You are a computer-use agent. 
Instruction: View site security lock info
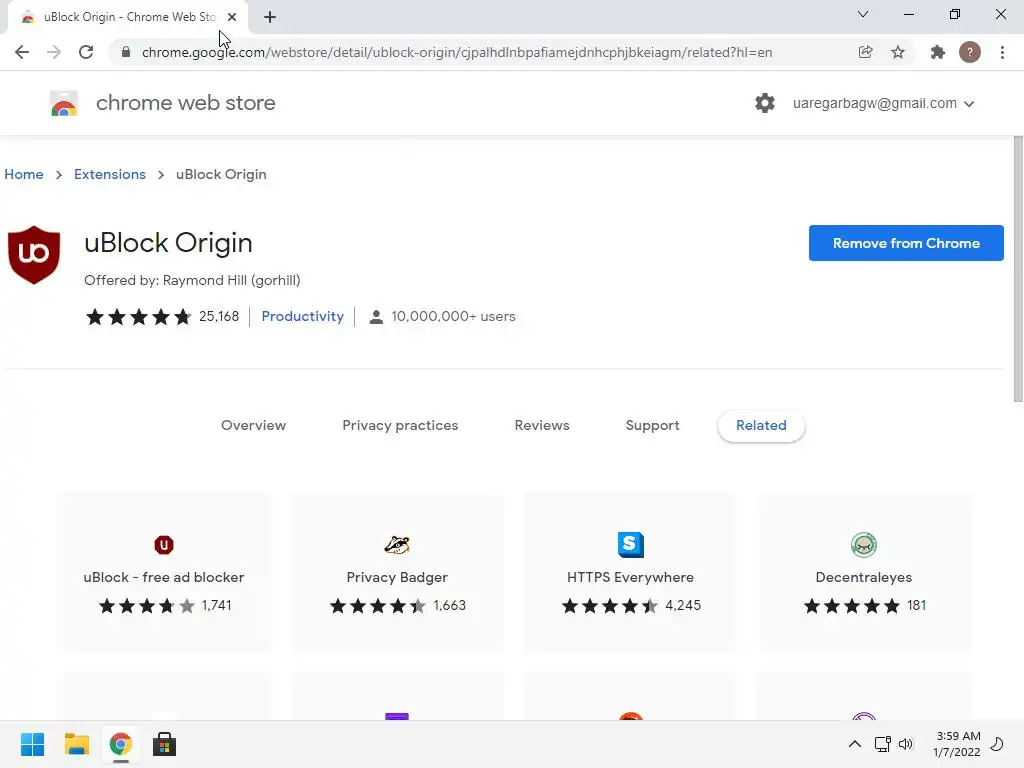click(x=126, y=52)
